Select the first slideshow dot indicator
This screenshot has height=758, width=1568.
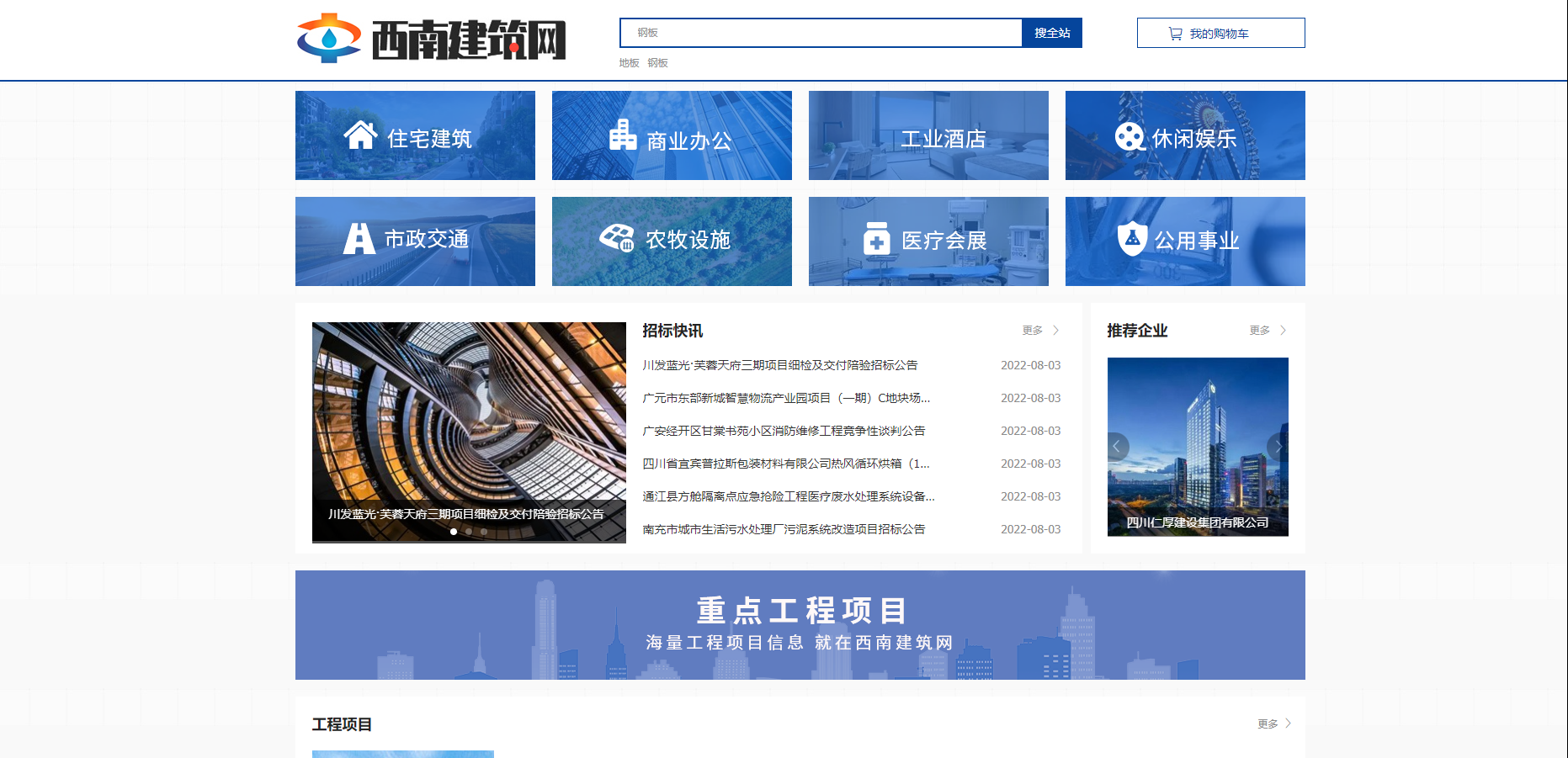point(454,532)
